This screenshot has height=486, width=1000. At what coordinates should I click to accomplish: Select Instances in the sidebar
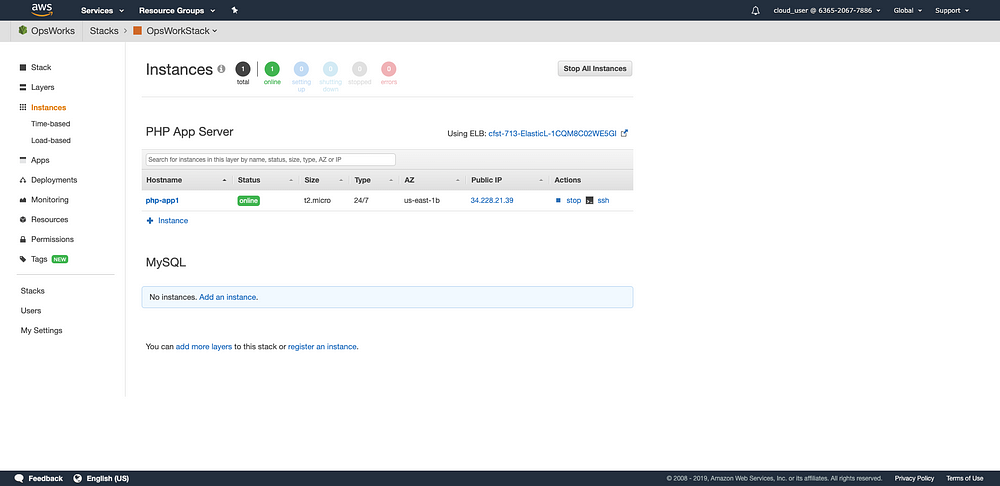point(48,108)
